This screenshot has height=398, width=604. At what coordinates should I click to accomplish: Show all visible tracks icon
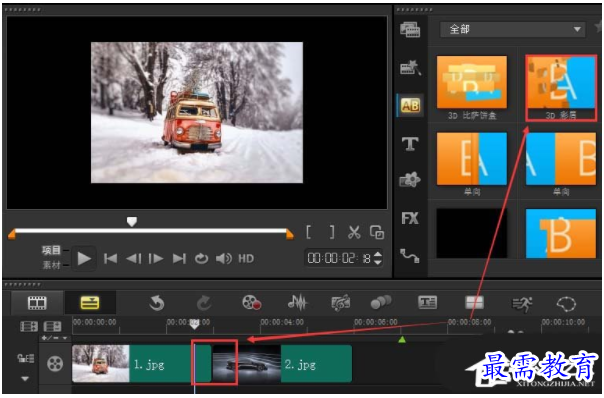(29, 327)
